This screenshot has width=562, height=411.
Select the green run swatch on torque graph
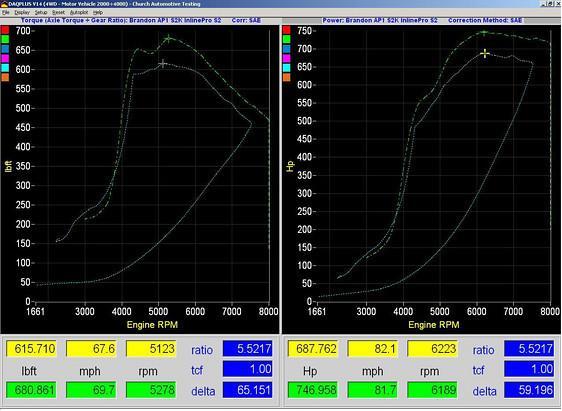[x=5, y=39]
